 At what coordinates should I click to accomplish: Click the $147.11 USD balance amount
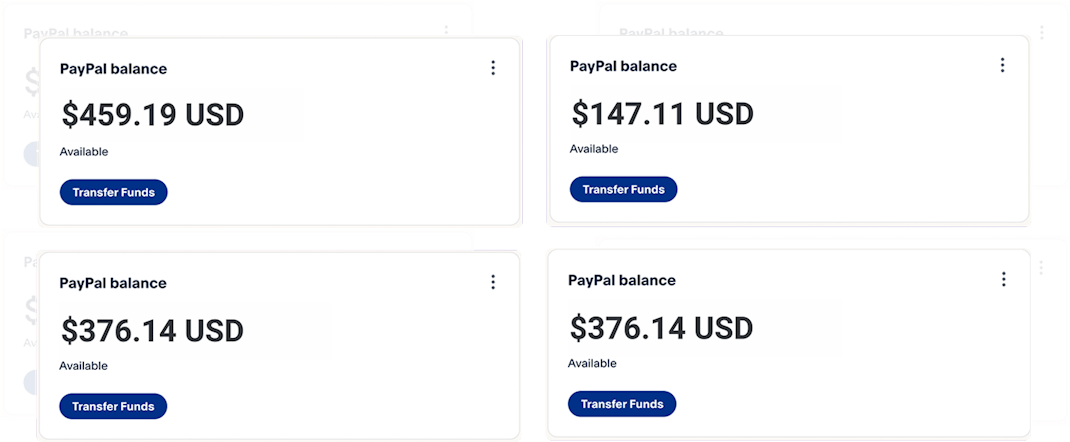(x=662, y=113)
